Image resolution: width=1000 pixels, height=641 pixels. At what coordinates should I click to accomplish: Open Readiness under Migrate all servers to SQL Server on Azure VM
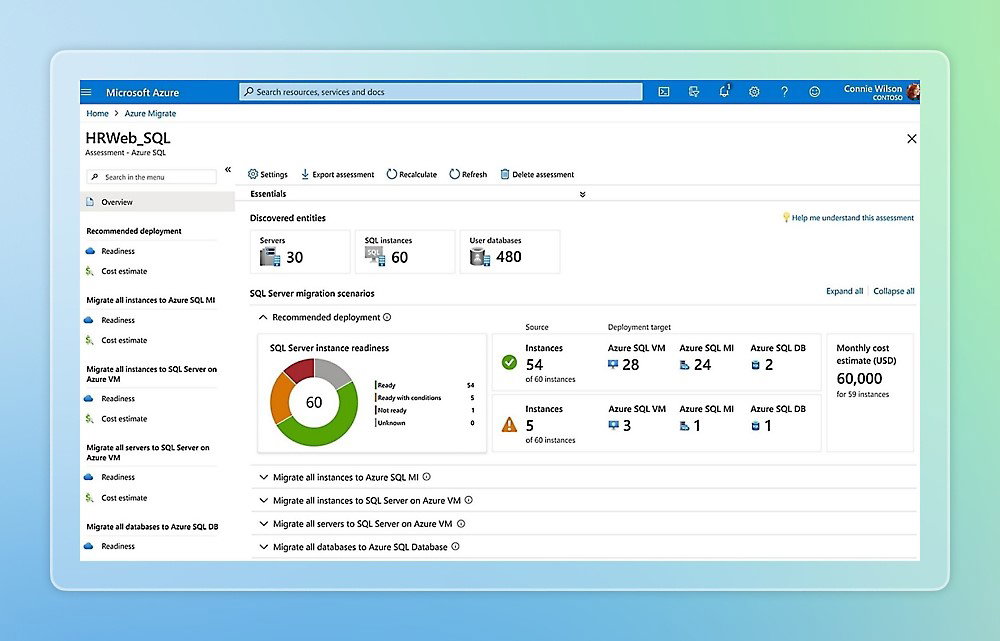(x=118, y=477)
